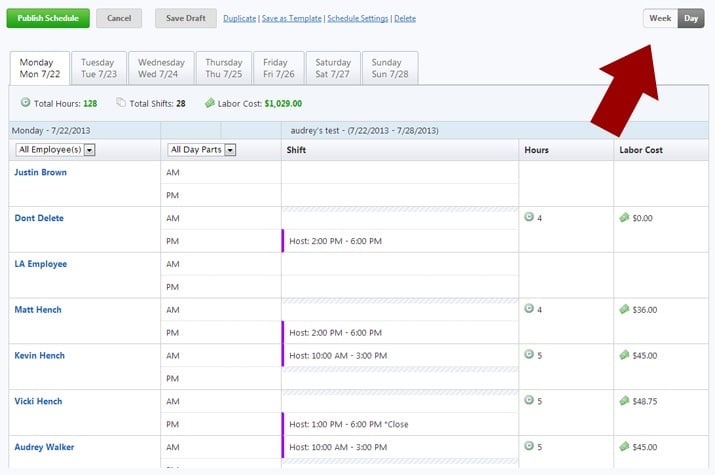Open the All Day Parts filter dropdown
The height and width of the screenshot is (475, 715).
[202, 150]
